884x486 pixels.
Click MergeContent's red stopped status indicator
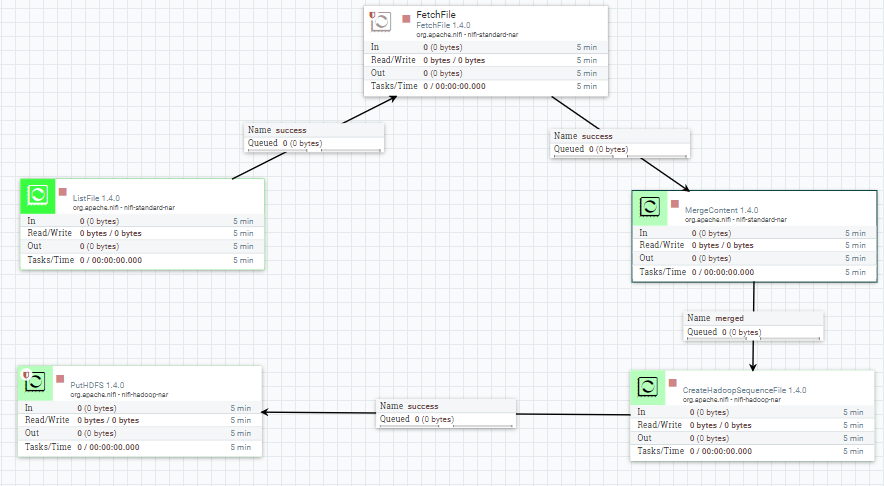click(674, 204)
